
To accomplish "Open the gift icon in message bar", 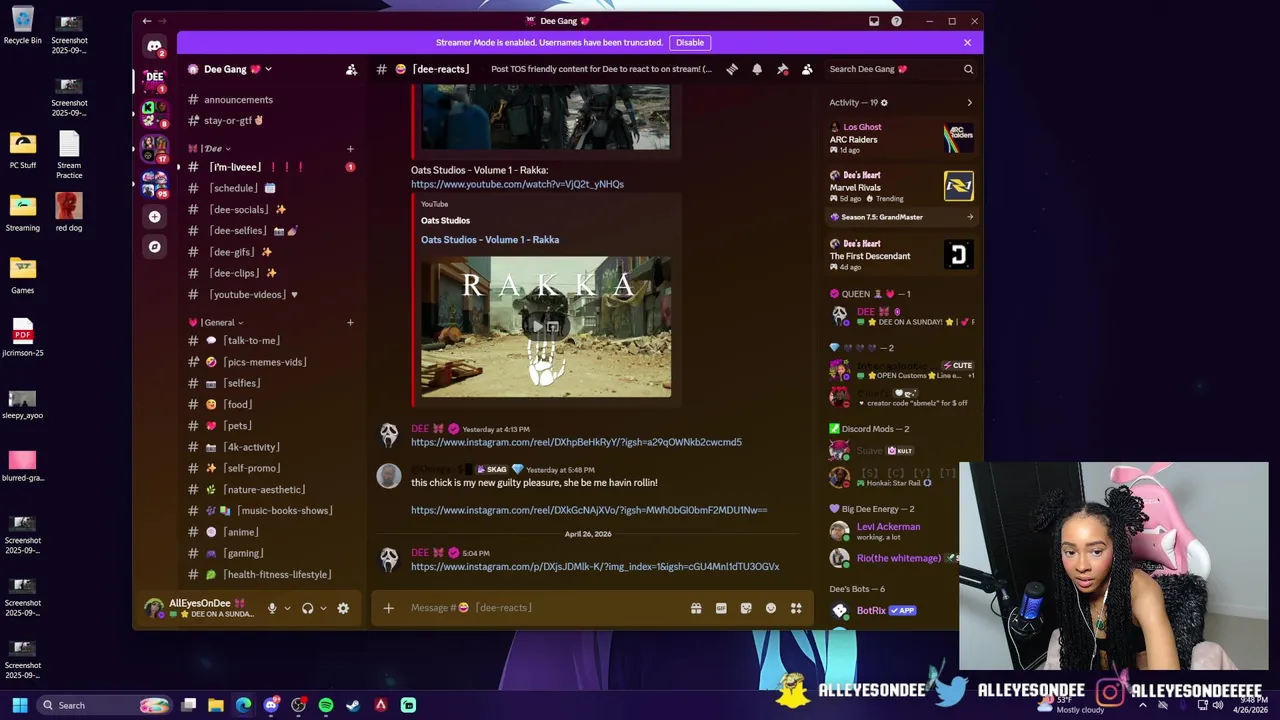I will click(x=696, y=608).
